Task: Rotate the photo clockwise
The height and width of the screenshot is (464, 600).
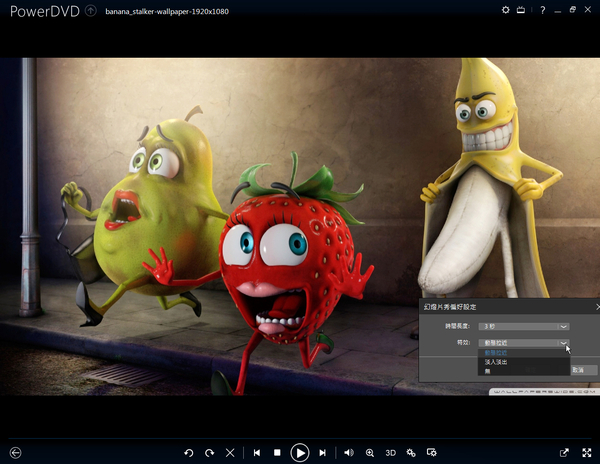Action: point(209,453)
